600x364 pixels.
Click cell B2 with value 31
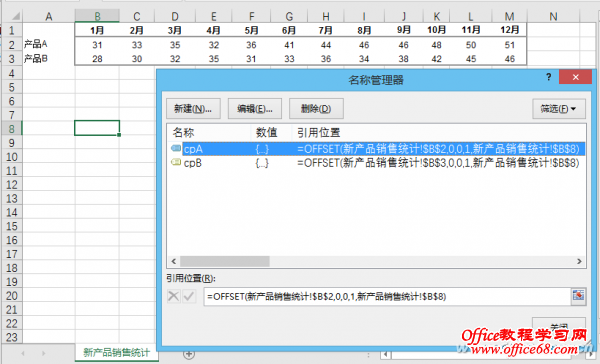click(97, 45)
